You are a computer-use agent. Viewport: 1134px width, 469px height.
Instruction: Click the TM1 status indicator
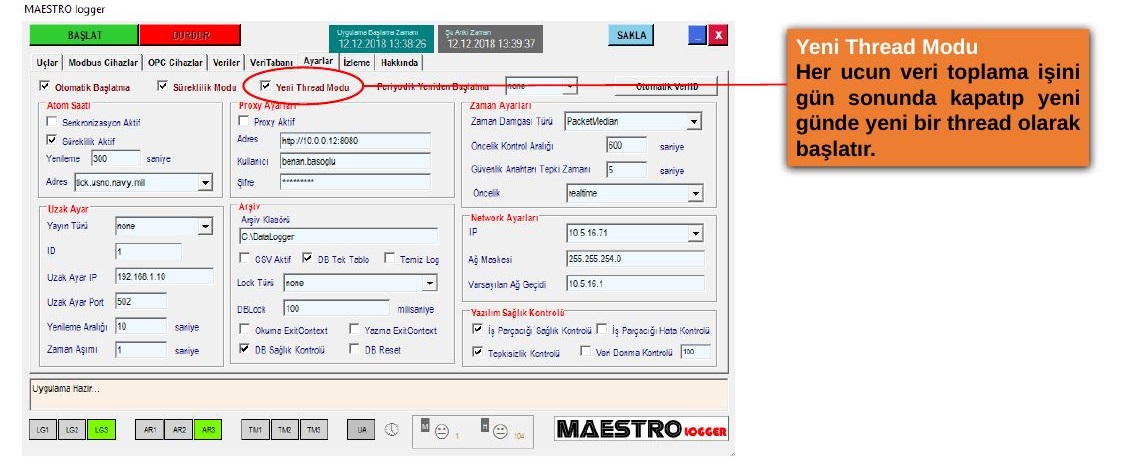(x=255, y=430)
